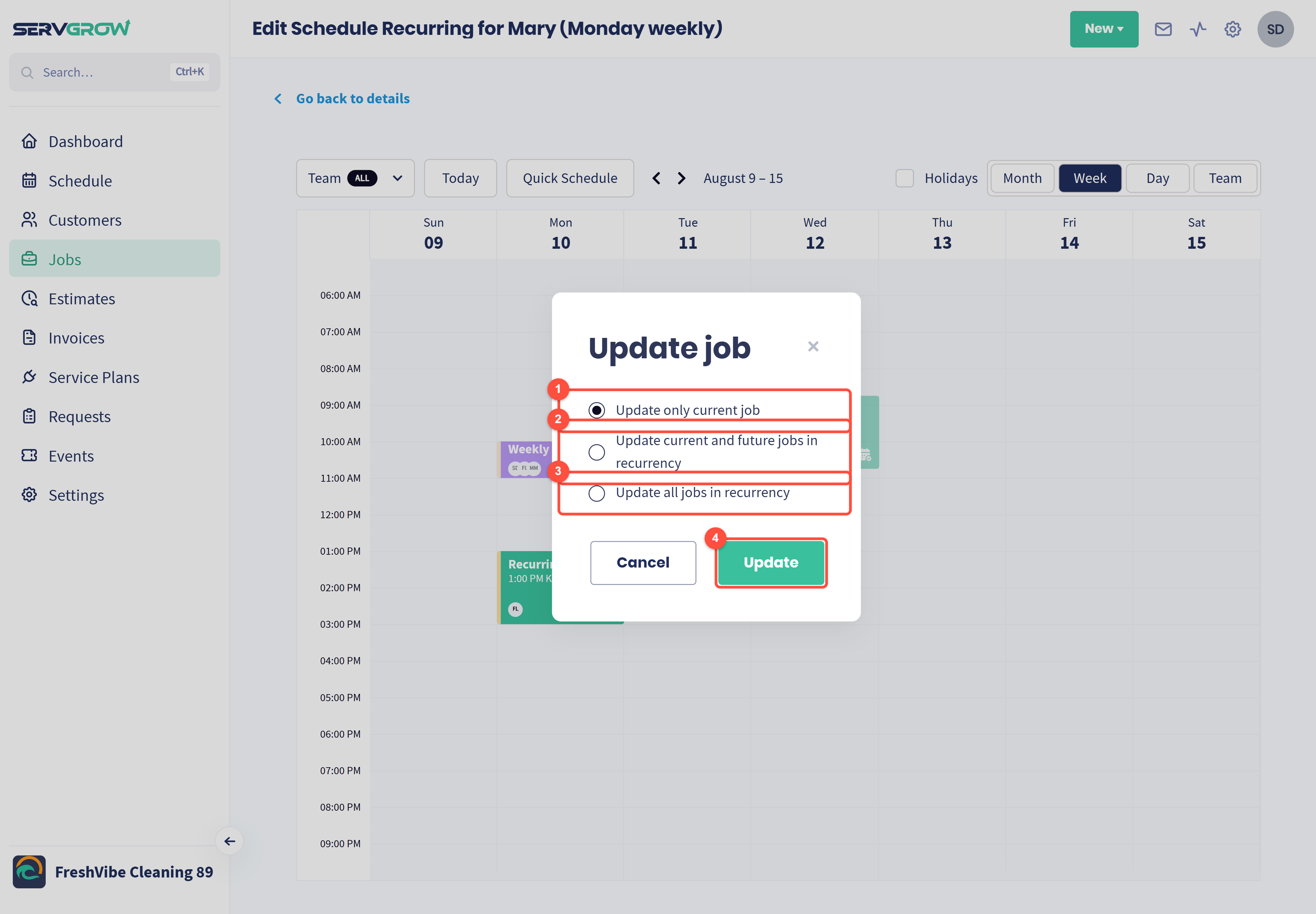This screenshot has height=914, width=1316.
Task: Go to previous week with left chevron
Action: pyautogui.click(x=656, y=178)
